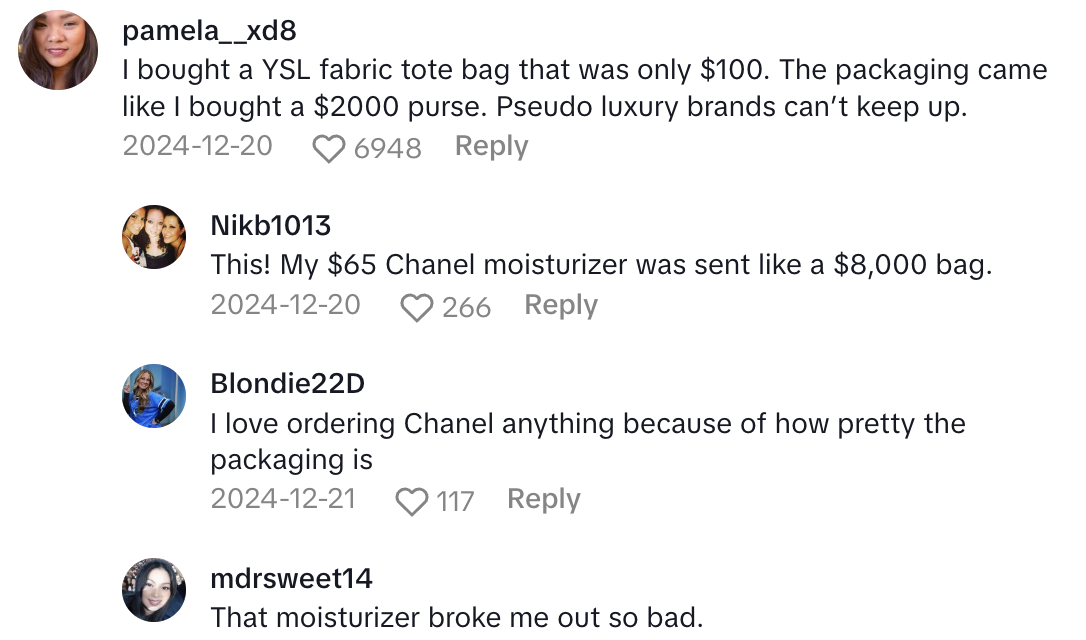The image size is (1086, 640).
Task: Like pamela__xd8's comment with the heart icon
Action: tap(328, 148)
